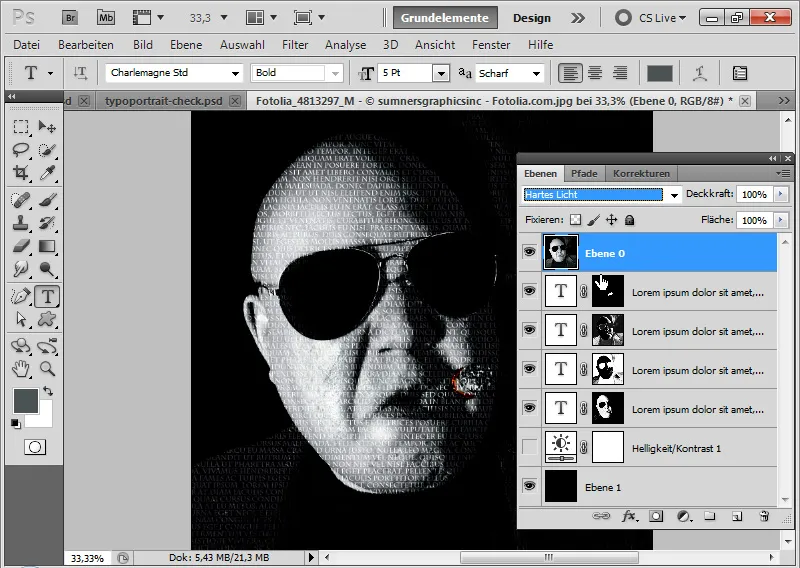Open the Auswahl menu
The image size is (800, 568).
242,45
